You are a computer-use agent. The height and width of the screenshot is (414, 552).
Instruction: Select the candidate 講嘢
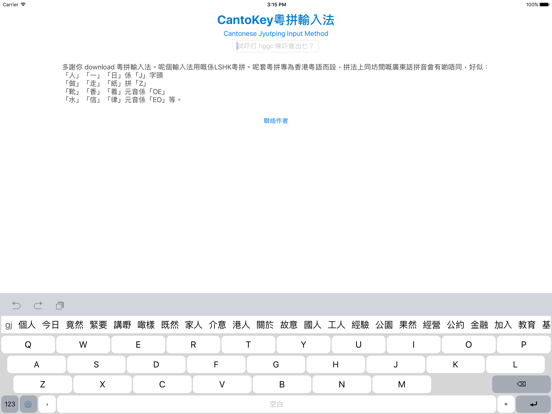click(122, 325)
